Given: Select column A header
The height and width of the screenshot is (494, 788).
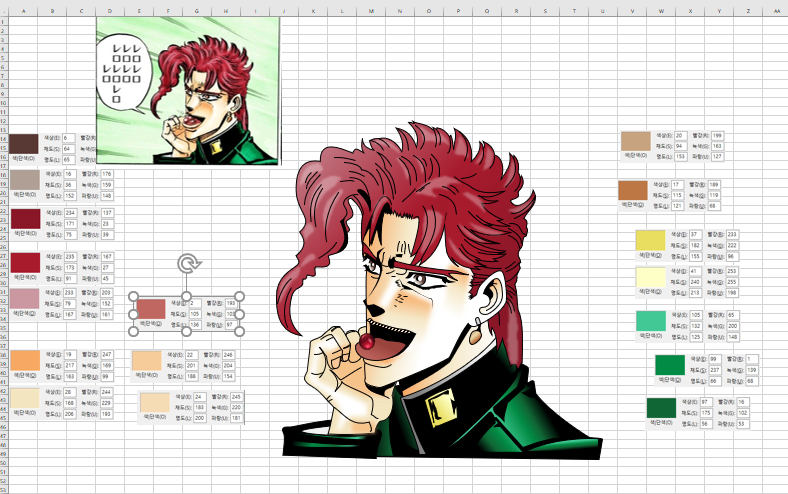Looking at the screenshot, I should coord(23,11).
